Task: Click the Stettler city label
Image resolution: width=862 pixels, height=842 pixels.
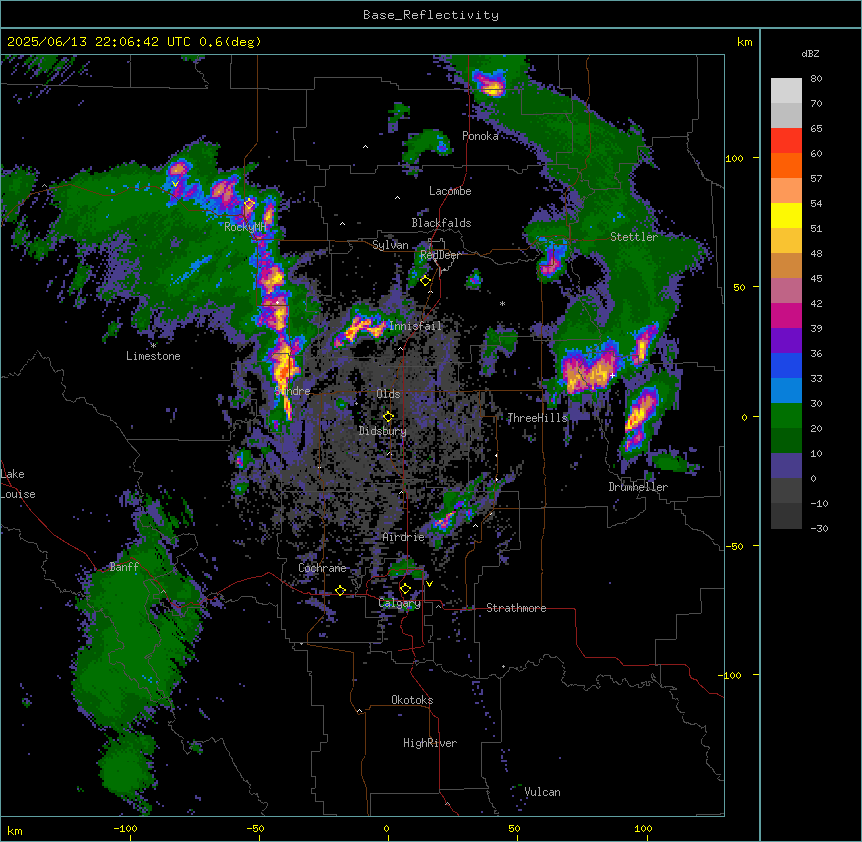Action: tap(634, 237)
